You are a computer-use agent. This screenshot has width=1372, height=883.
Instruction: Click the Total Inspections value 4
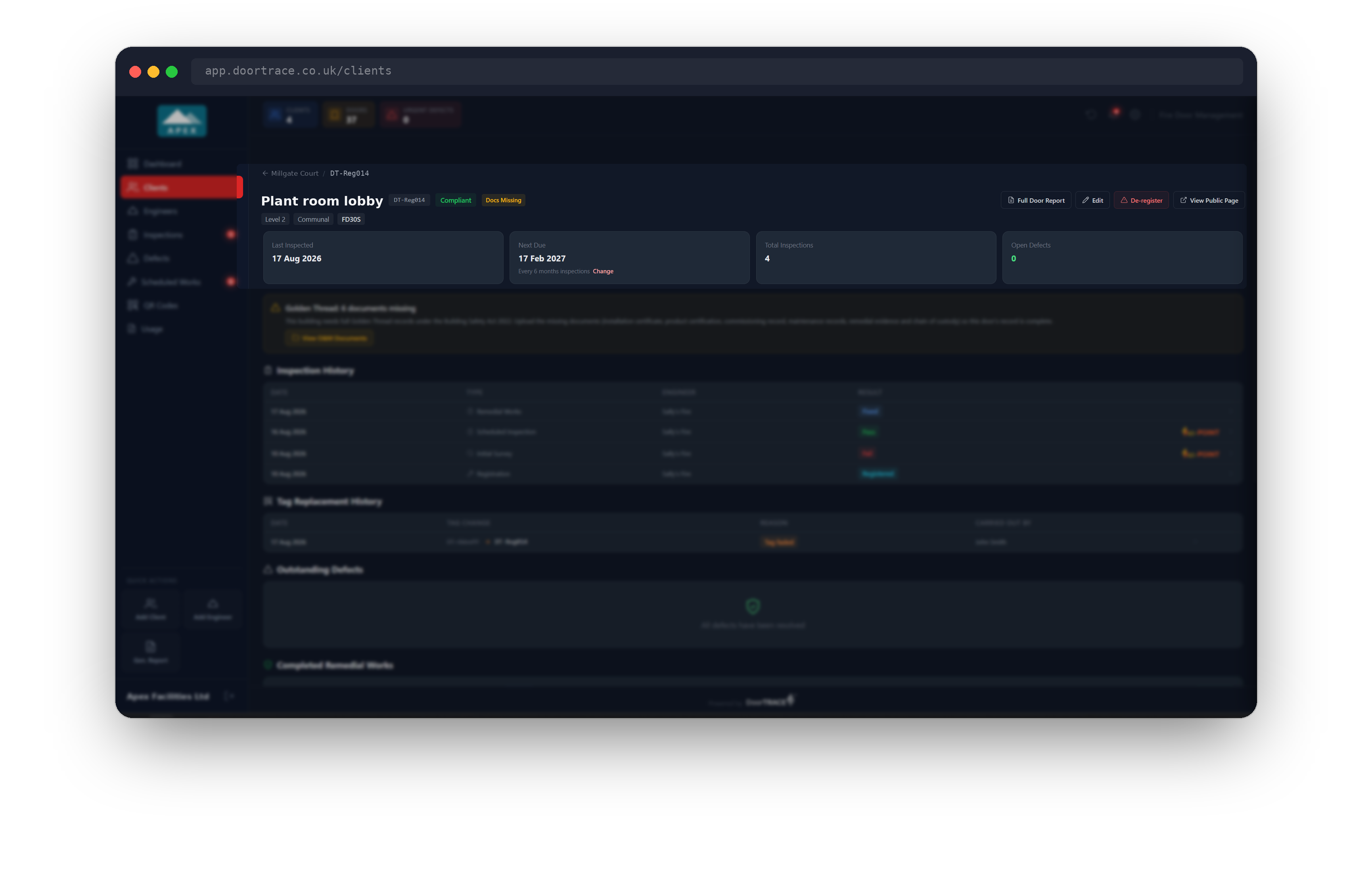767,259
